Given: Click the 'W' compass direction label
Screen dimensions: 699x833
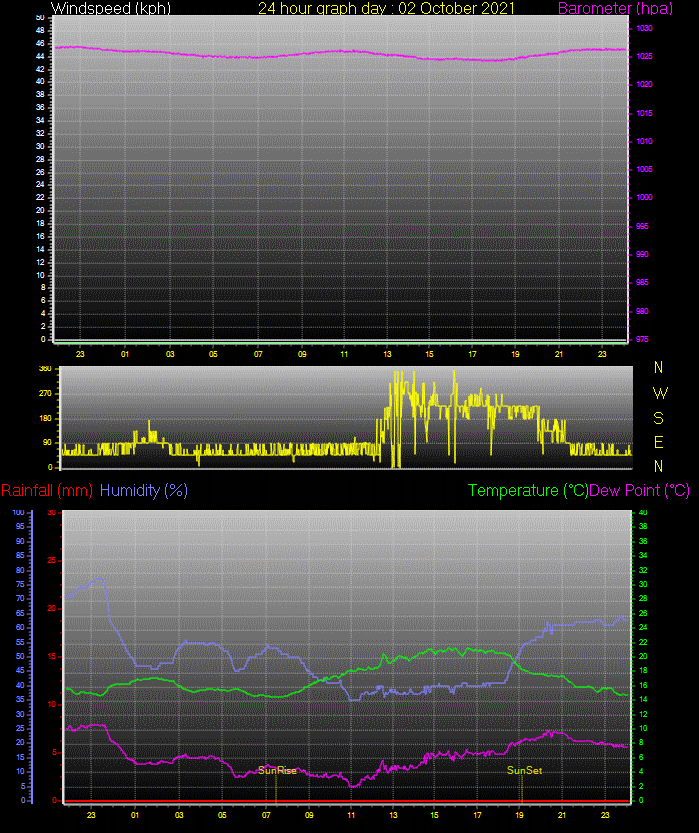Looking at the screenshot, I should (660, 394).
